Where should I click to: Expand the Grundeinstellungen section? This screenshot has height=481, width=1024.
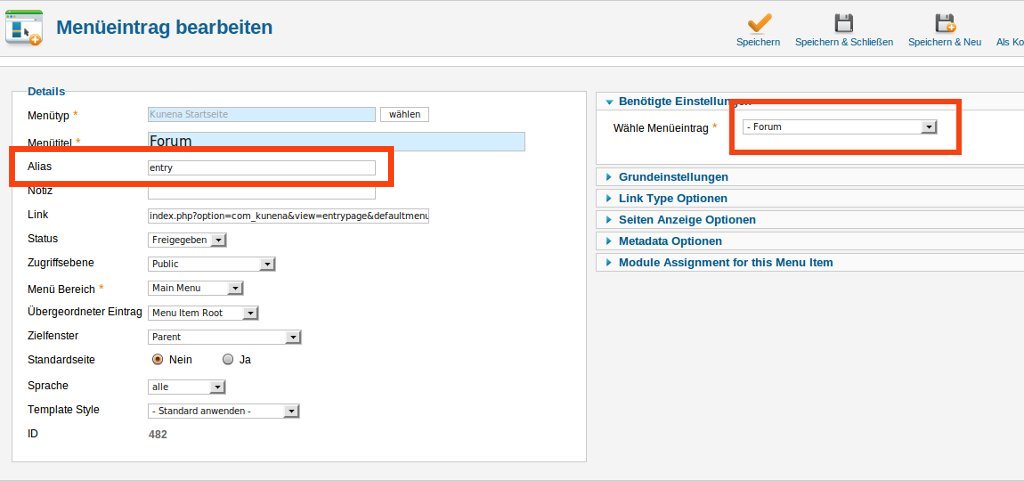pyautogui.click(x=673, y=177)
